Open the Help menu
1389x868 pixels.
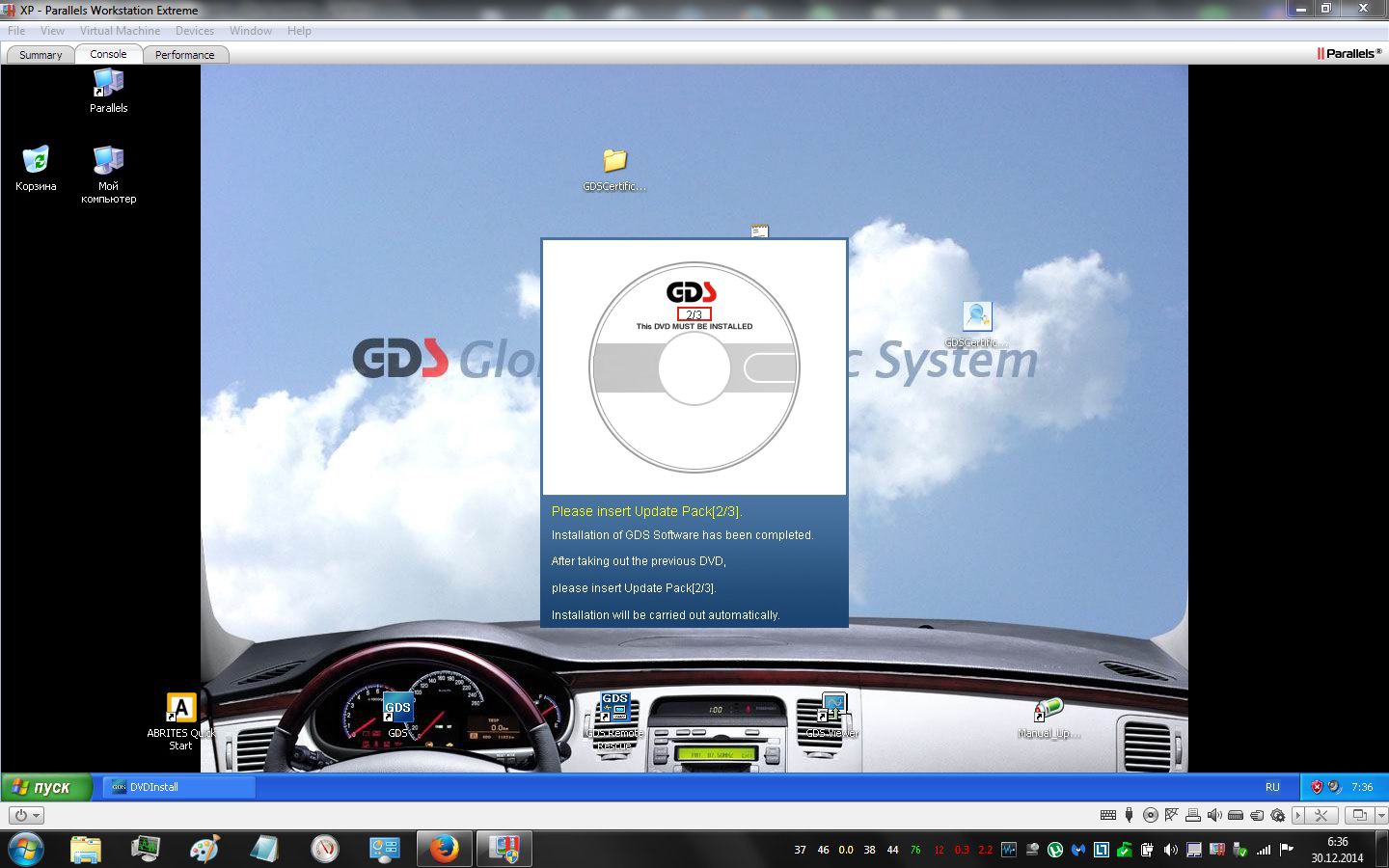[299, 31]
